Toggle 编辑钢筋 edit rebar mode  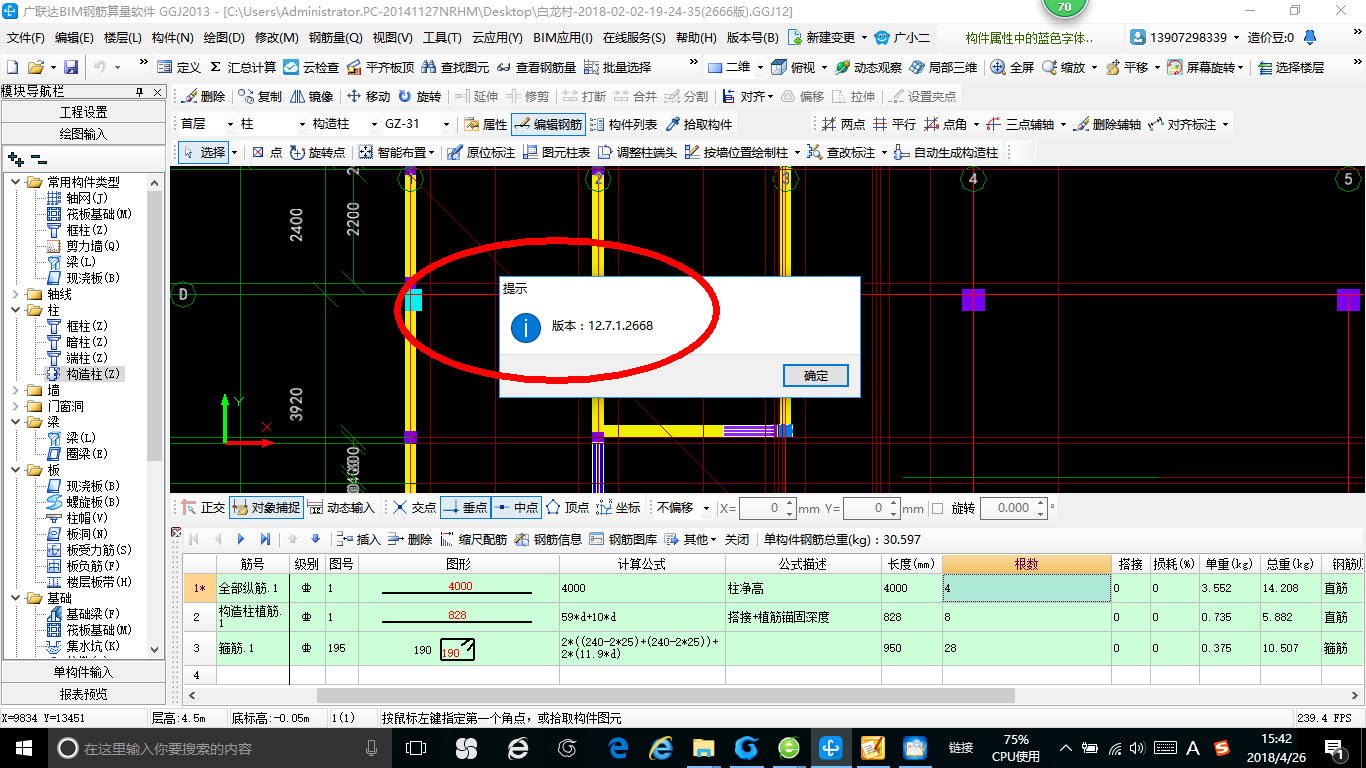[547, 125]
